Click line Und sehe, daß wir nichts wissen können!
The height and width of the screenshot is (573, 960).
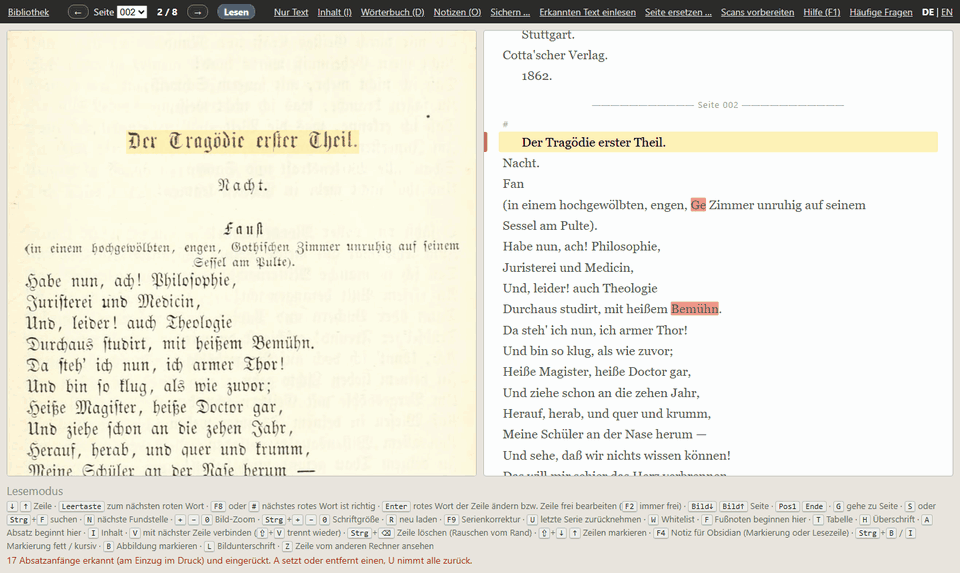(617, 455)
